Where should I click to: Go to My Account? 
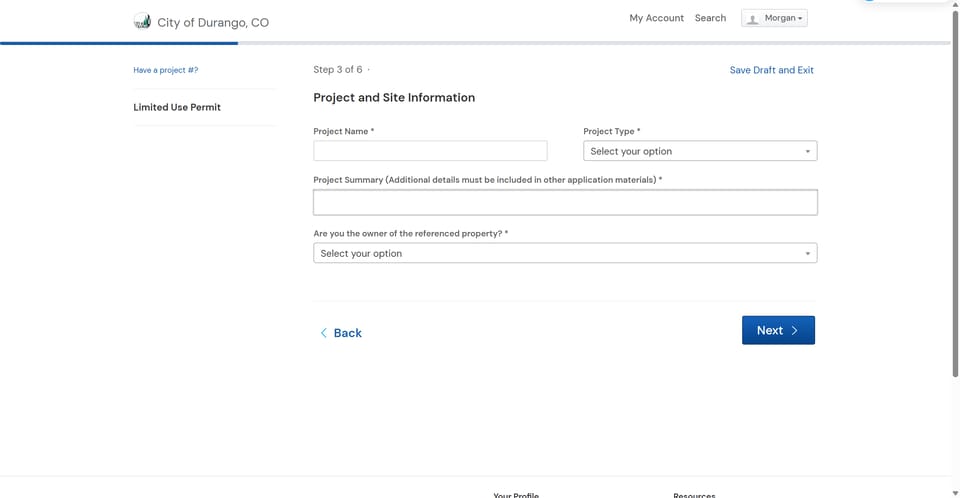click(x=656, y=18)
